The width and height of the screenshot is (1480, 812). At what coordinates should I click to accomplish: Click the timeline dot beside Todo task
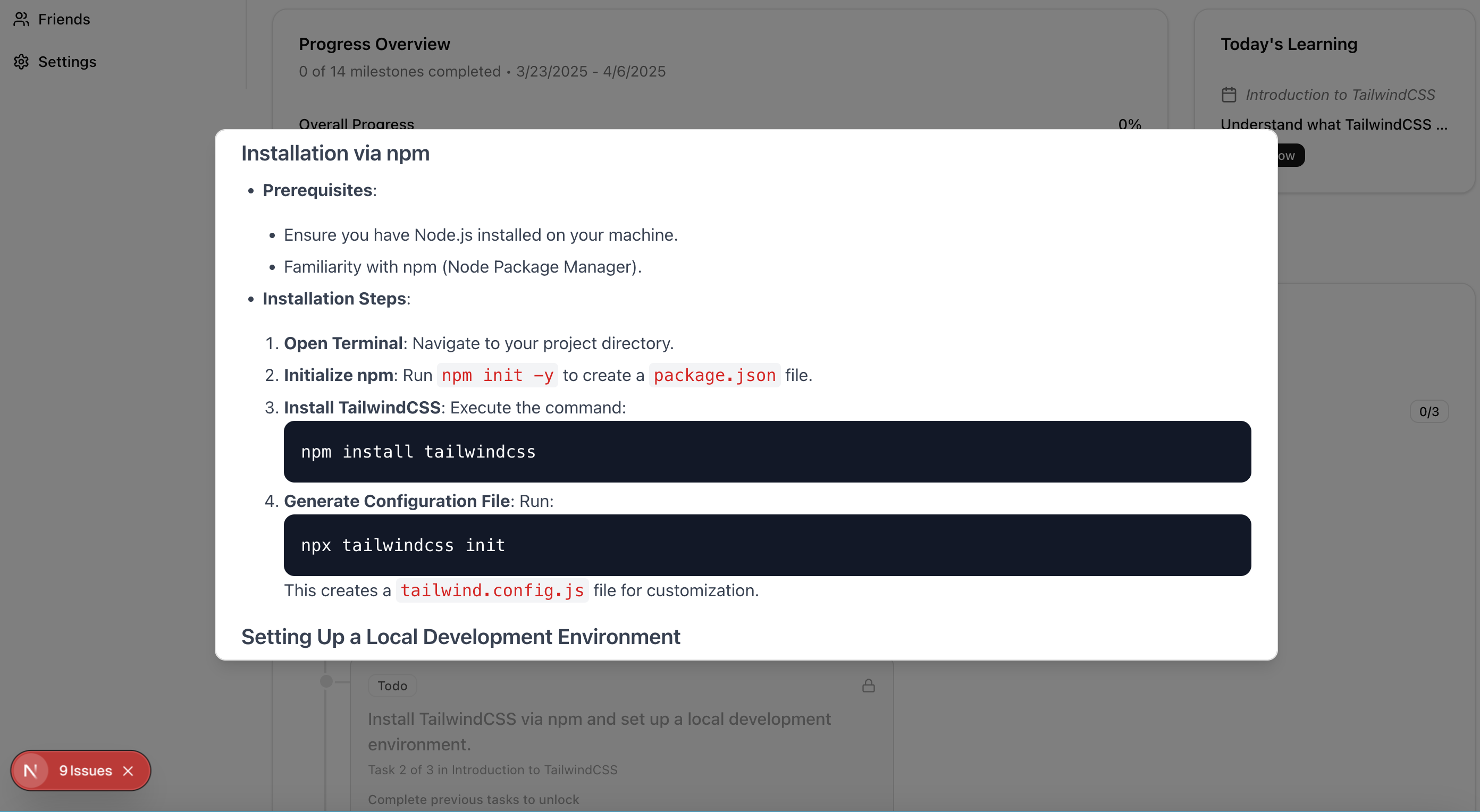326,681
